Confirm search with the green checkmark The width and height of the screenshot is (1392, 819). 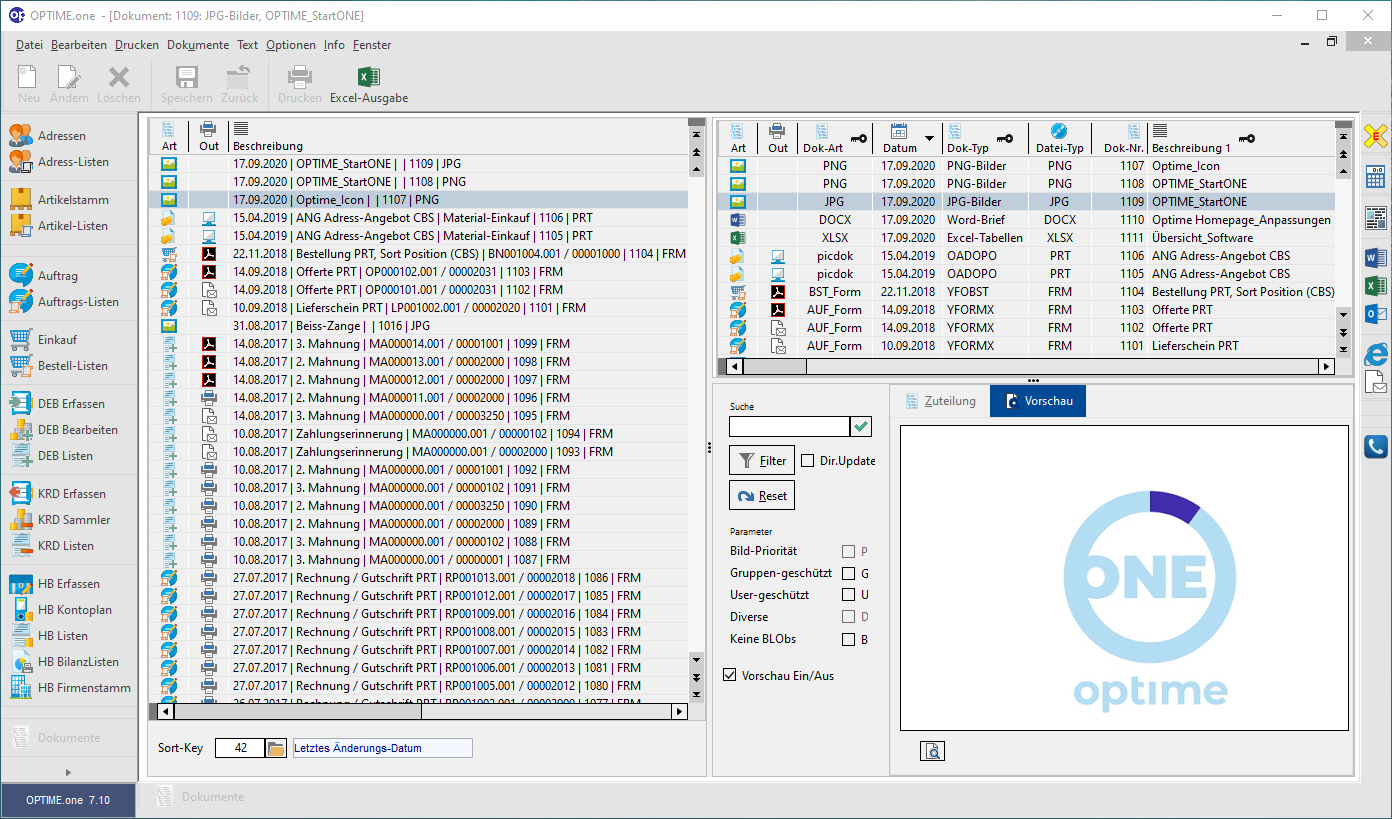tap(861, 427)
